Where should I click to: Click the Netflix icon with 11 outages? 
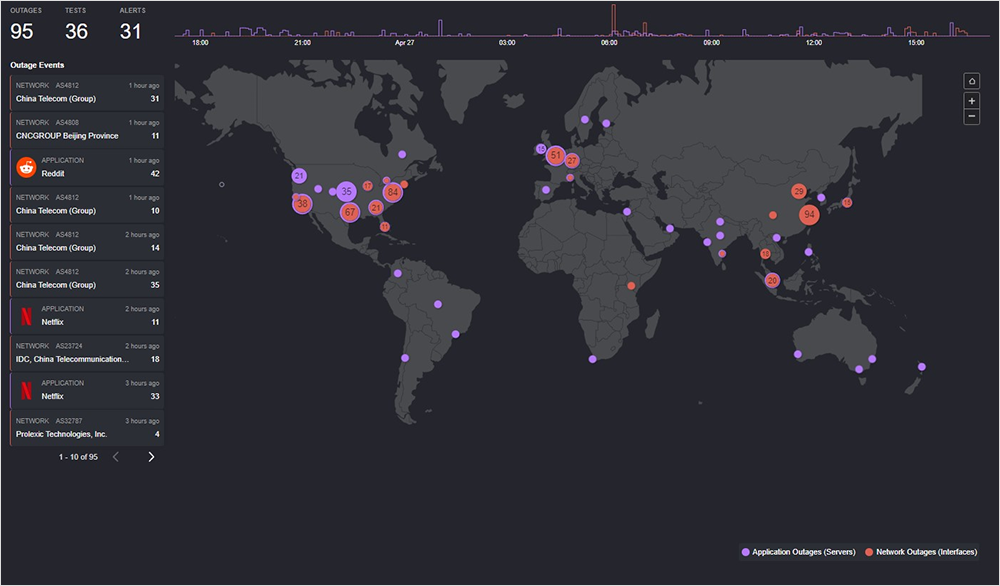tap(26, 316)
